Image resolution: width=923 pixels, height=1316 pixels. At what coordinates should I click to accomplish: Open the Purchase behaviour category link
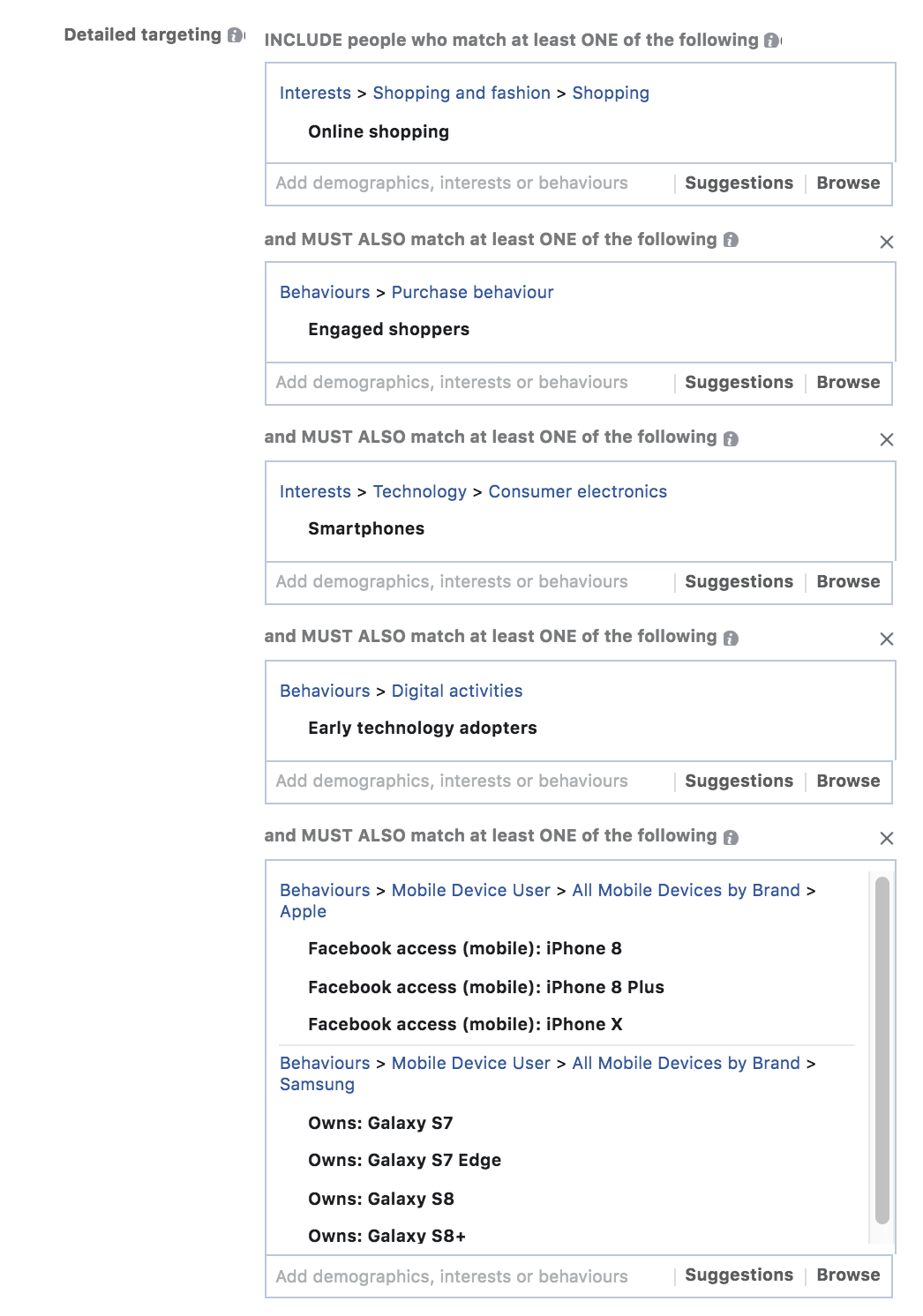[472, 292]
